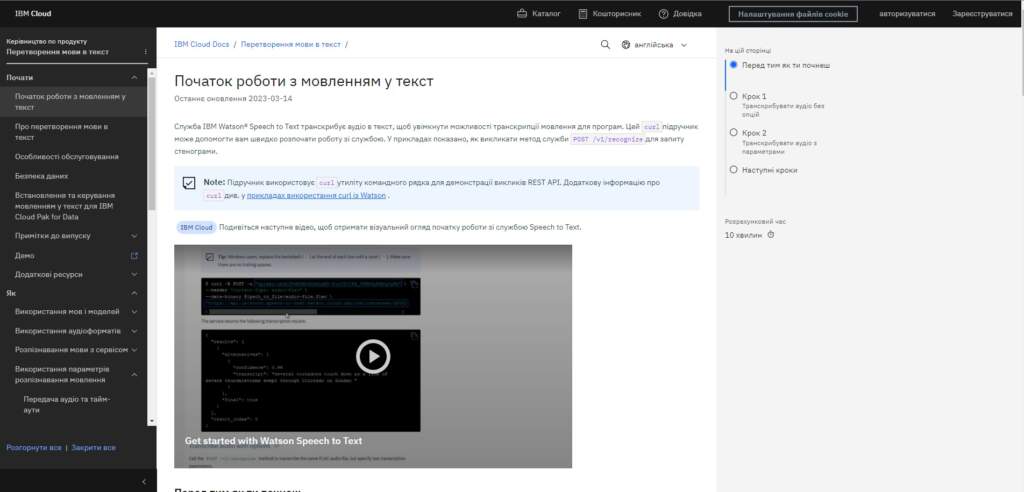
Task: Collapse the Як section
Action: pos(135,293)
